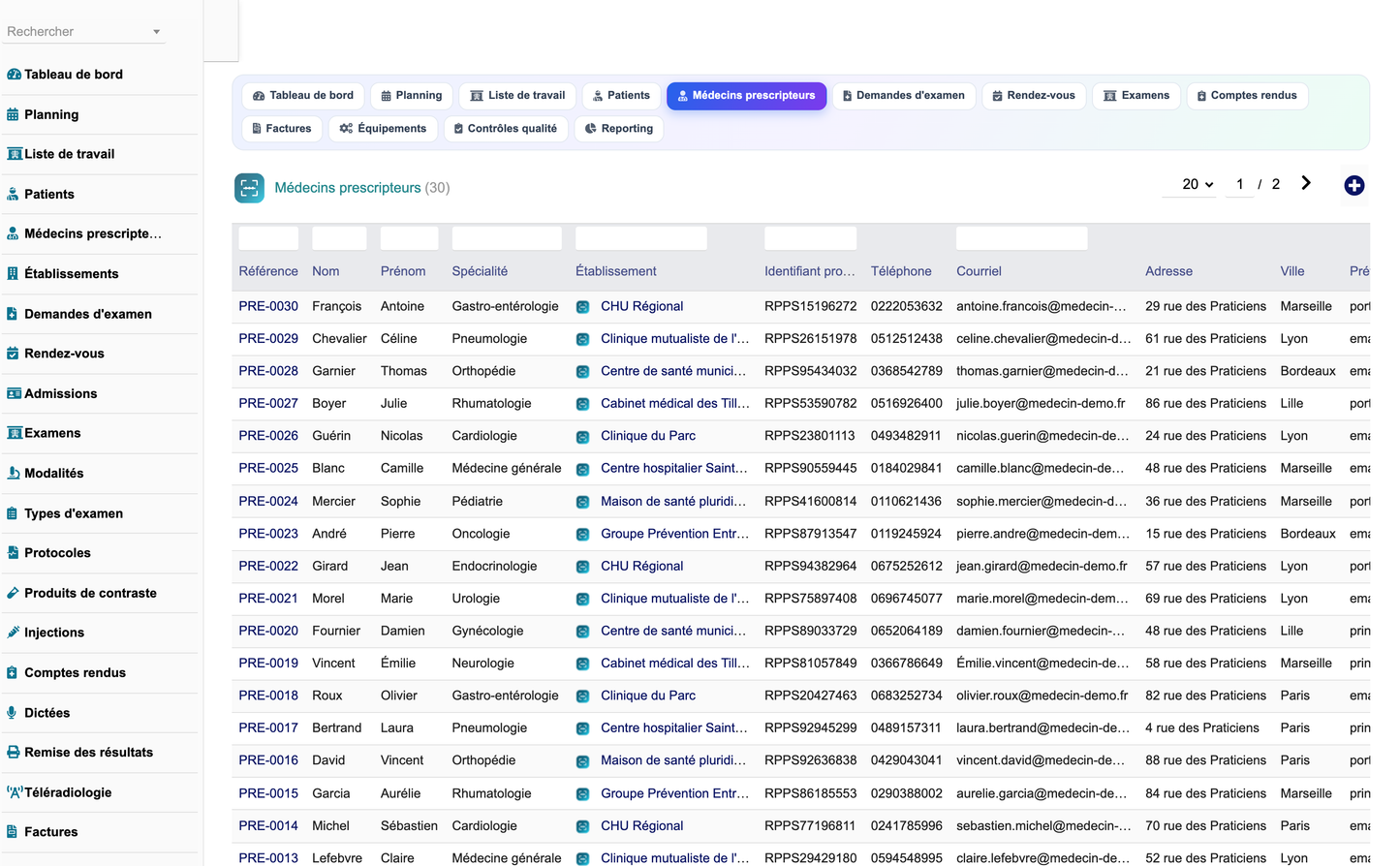Open Types d'examen sidebar icon

click(13, 513)
